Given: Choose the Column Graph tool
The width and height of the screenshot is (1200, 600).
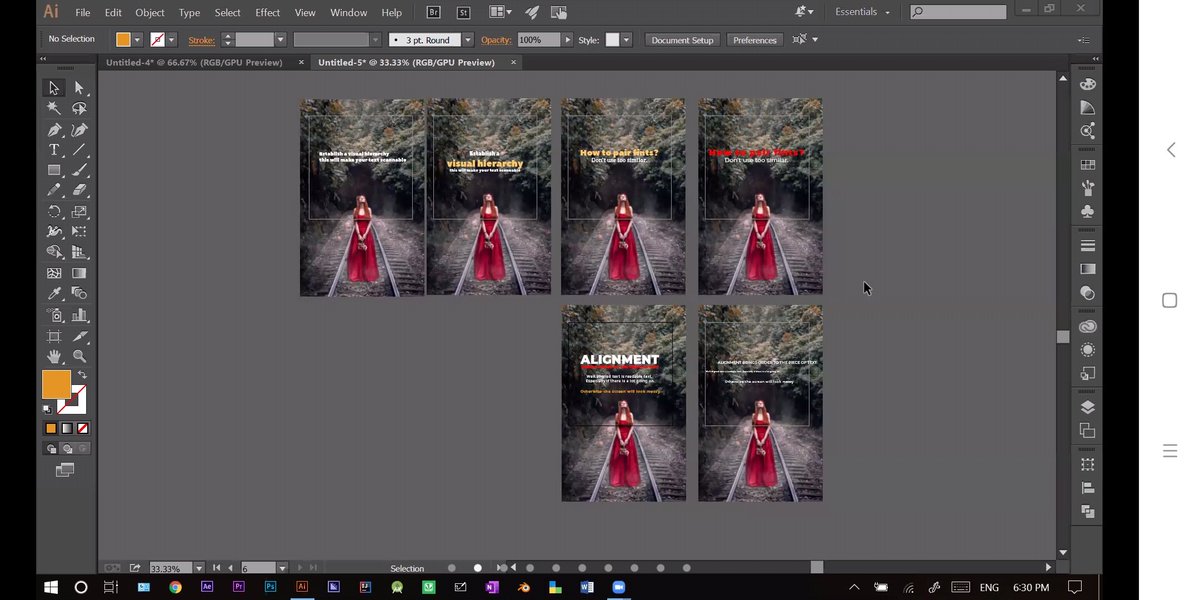Looking at the screenshot, I should (79, 314).
